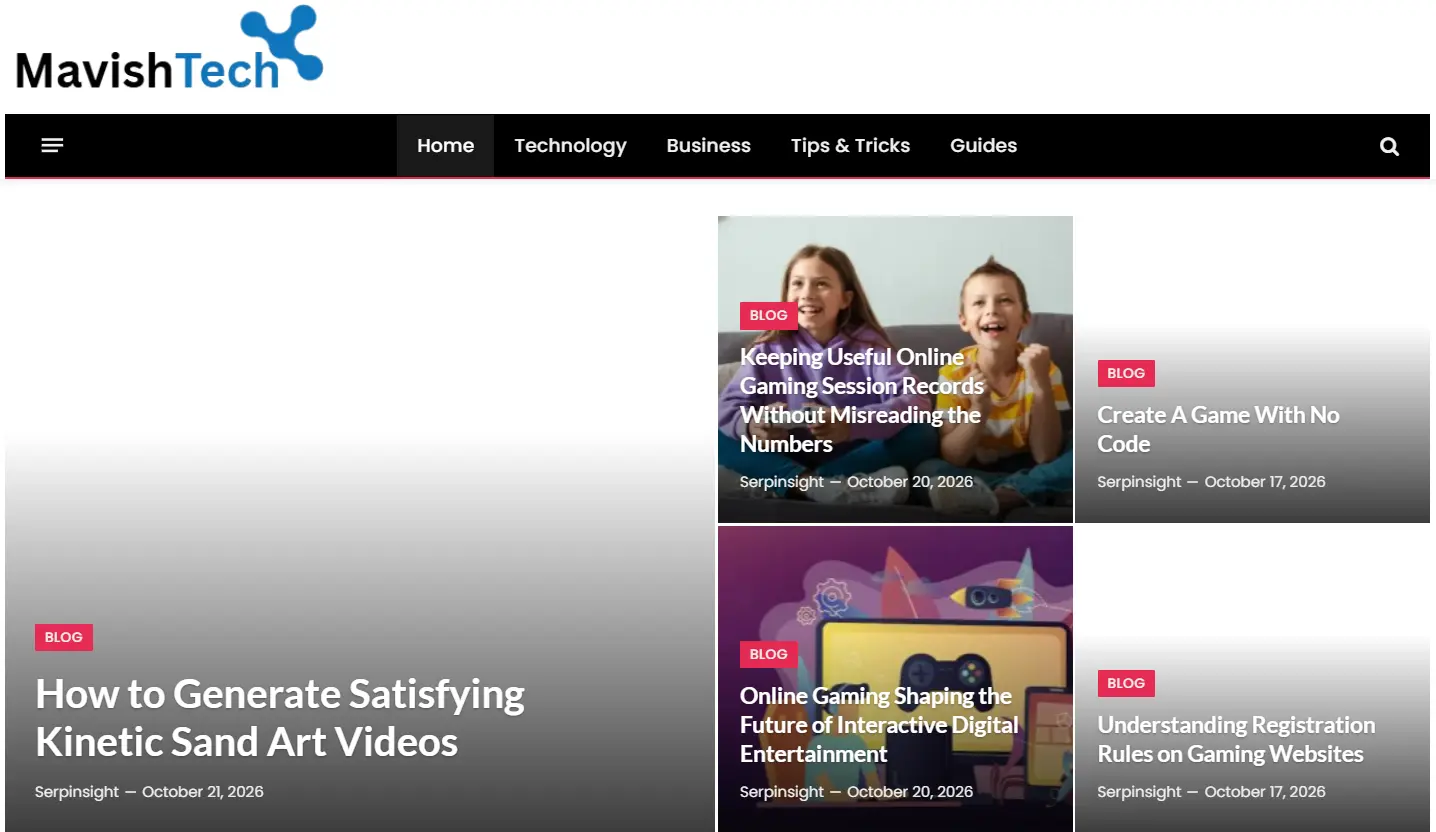Image resolution: width=1436 pixels, height=832 pixels.
Task: Click the BLOG tag above the Kinetic Sand article
Action: tap(64, 637)
